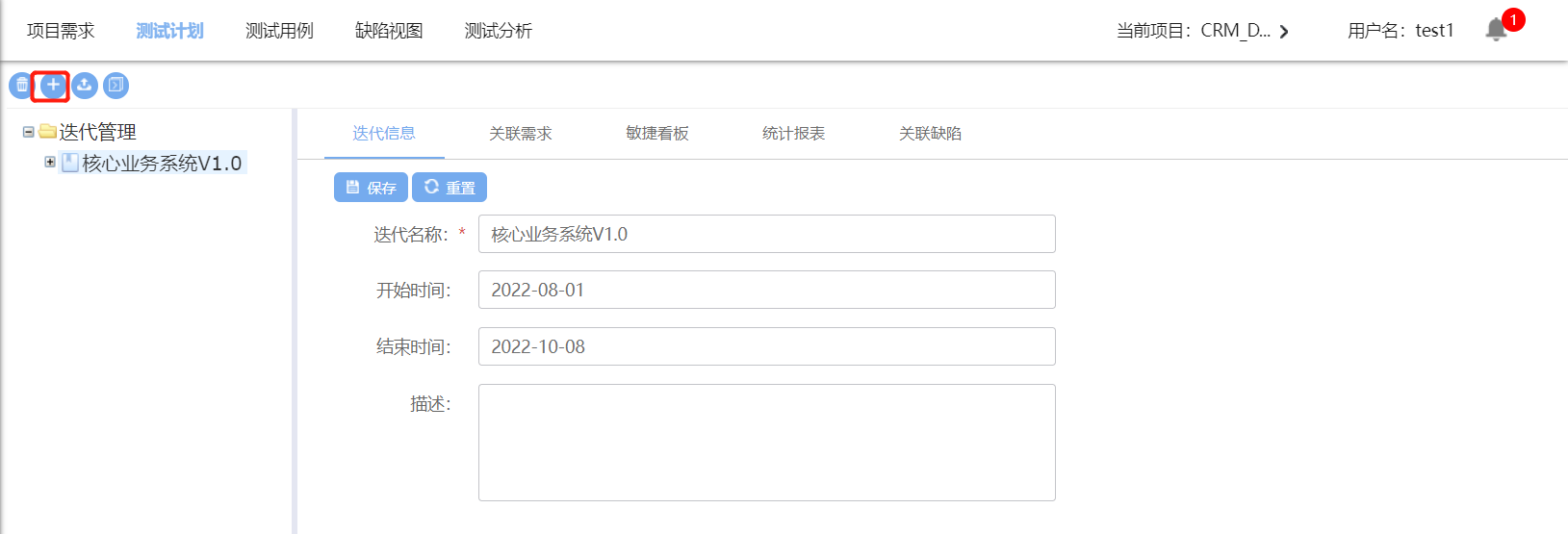Focus the 描述 description text area
The image size is (1568, 534).
(x=766, y=443)
